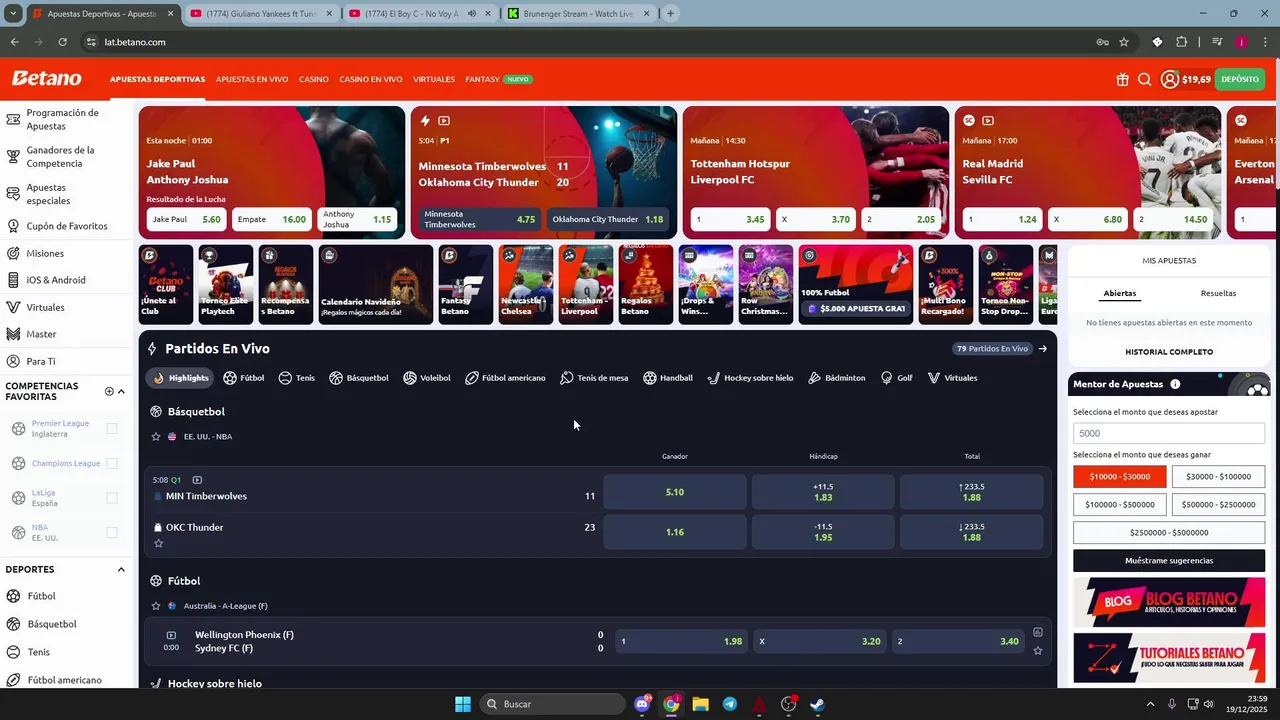Tick the Champions League favorite checkbox
Screen dimensions: 1280x720
pyautogui.click(x=112, y=463)
